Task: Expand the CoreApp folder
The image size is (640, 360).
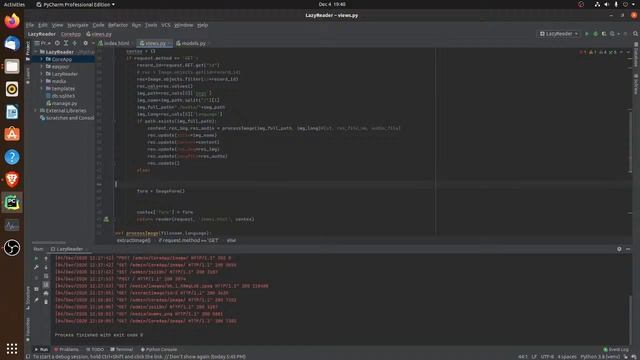Action: [x=41, y=59]
